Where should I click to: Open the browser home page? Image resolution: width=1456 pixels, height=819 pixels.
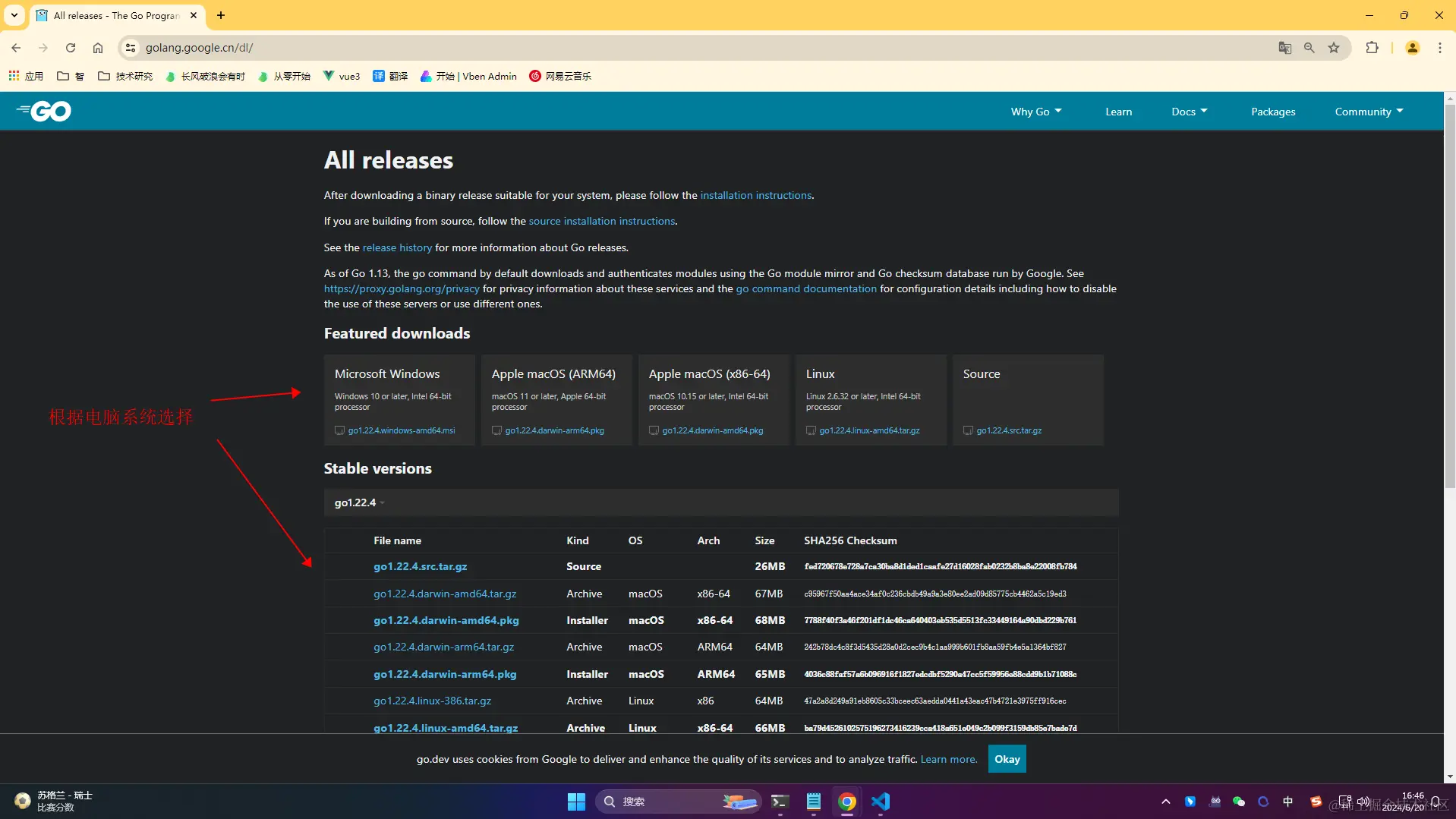(x=98, y=48)
